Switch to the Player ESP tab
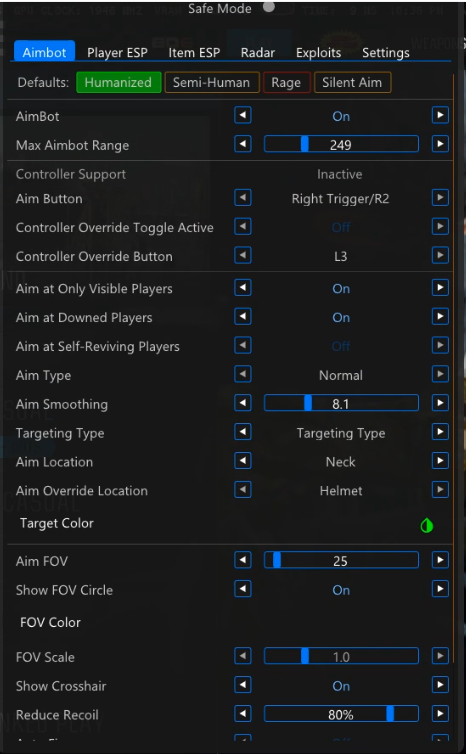The image size is (466, 754). click(117, 52)
